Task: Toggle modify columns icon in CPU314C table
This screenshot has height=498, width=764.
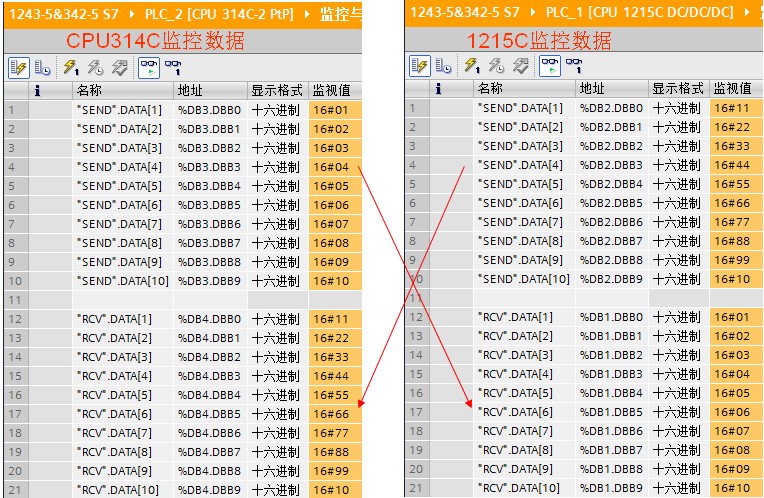Action: [x=19, y=68]
